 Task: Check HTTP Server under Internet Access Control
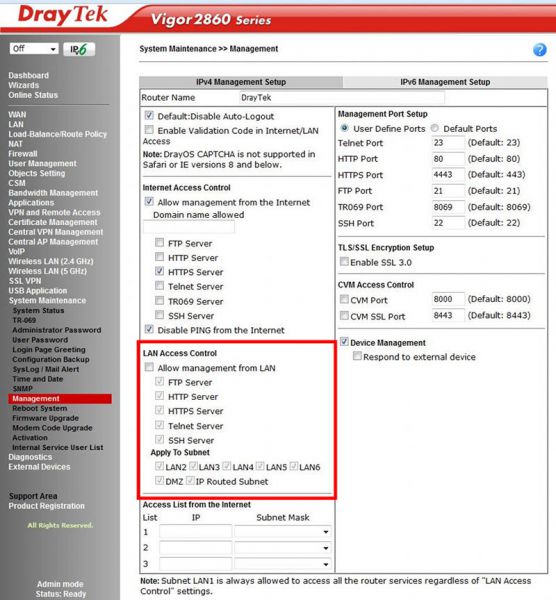pos(159,257)
